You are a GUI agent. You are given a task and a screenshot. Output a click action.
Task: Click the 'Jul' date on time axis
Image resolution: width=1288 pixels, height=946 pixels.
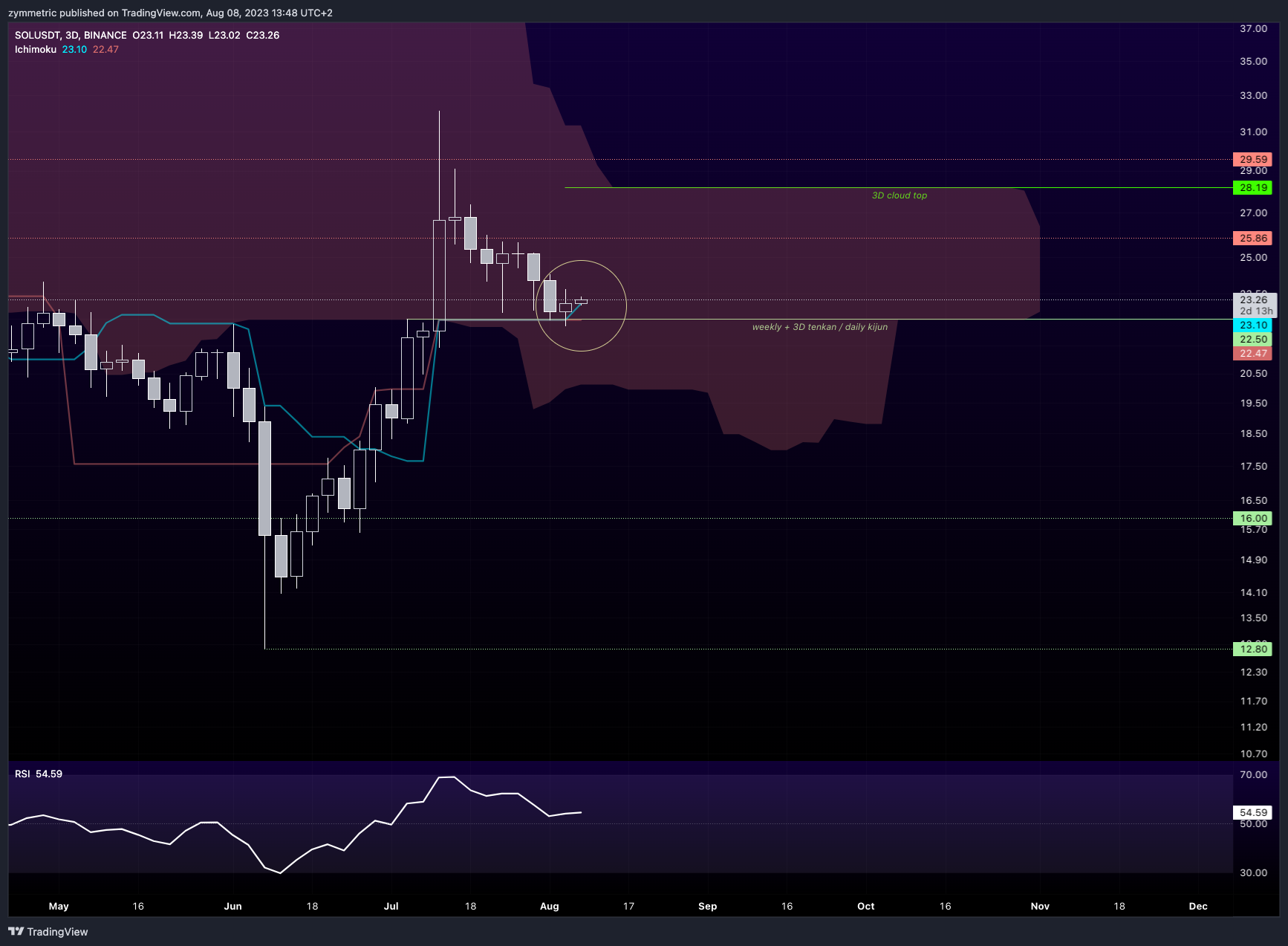391,906
